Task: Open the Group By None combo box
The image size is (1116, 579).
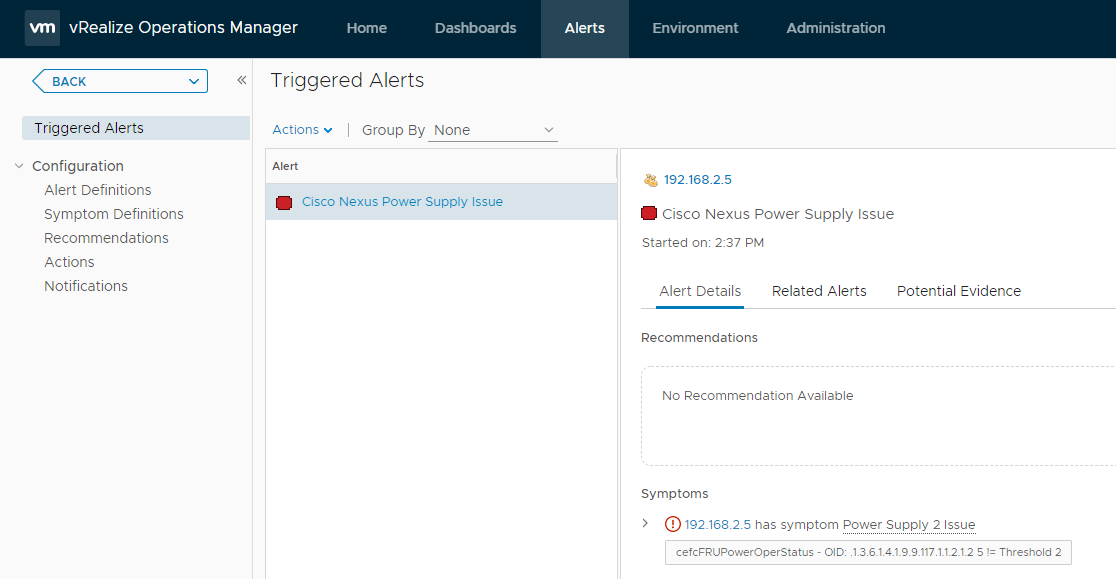Action: pos(493,130)
